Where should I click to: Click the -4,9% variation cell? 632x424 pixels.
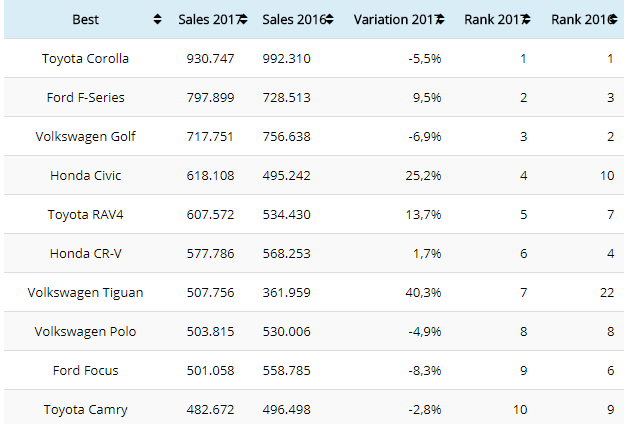tap(425, 332)
